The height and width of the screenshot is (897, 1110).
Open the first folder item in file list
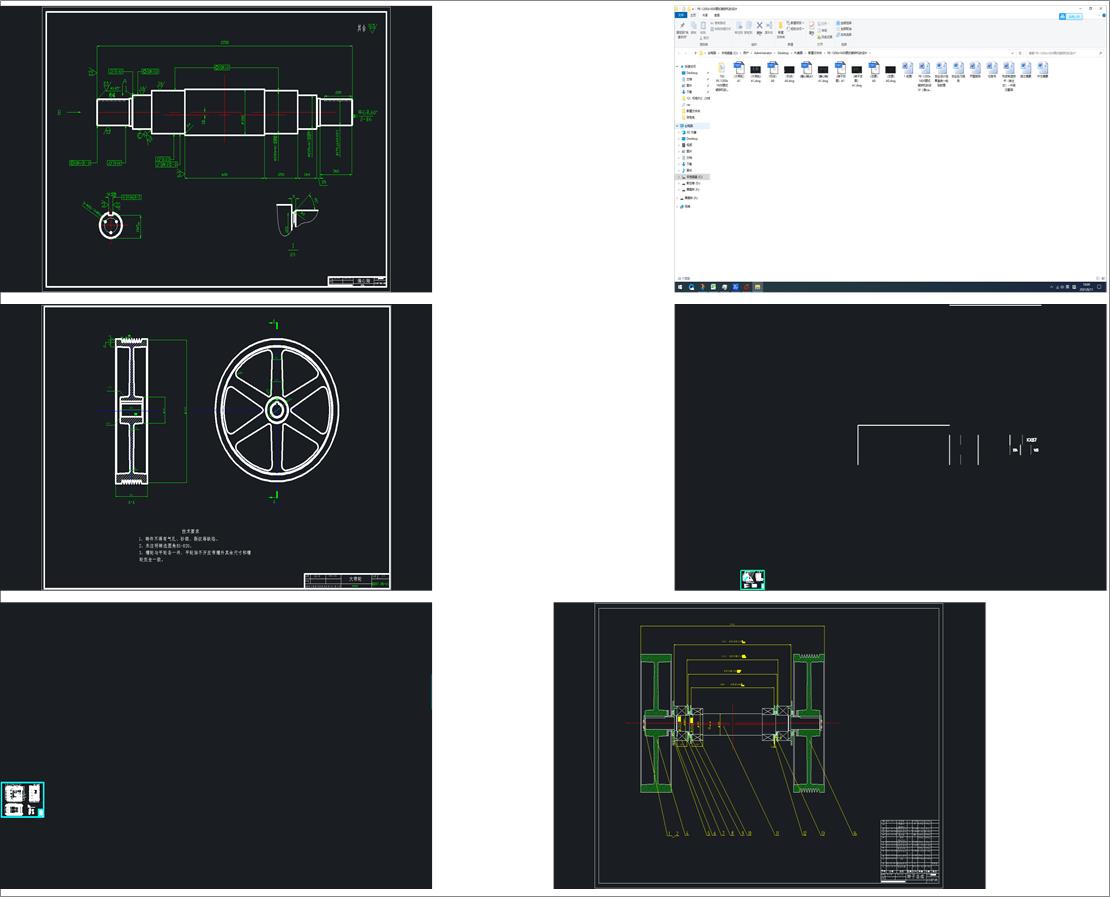pyautogui.click(x=721, y=77)
